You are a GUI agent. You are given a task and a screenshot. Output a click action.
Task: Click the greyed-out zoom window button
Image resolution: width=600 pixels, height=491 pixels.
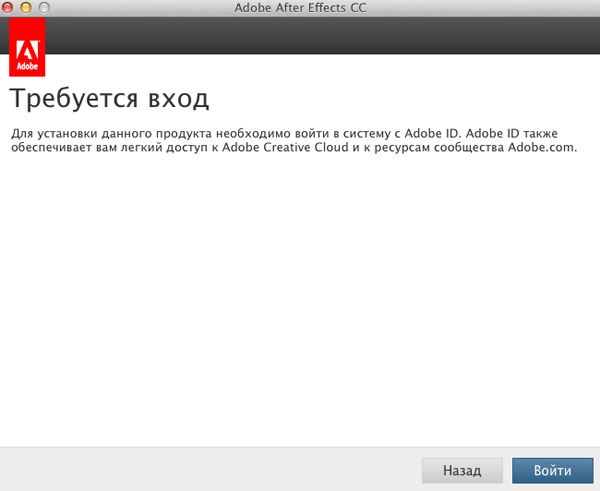(x=44, y=7)
